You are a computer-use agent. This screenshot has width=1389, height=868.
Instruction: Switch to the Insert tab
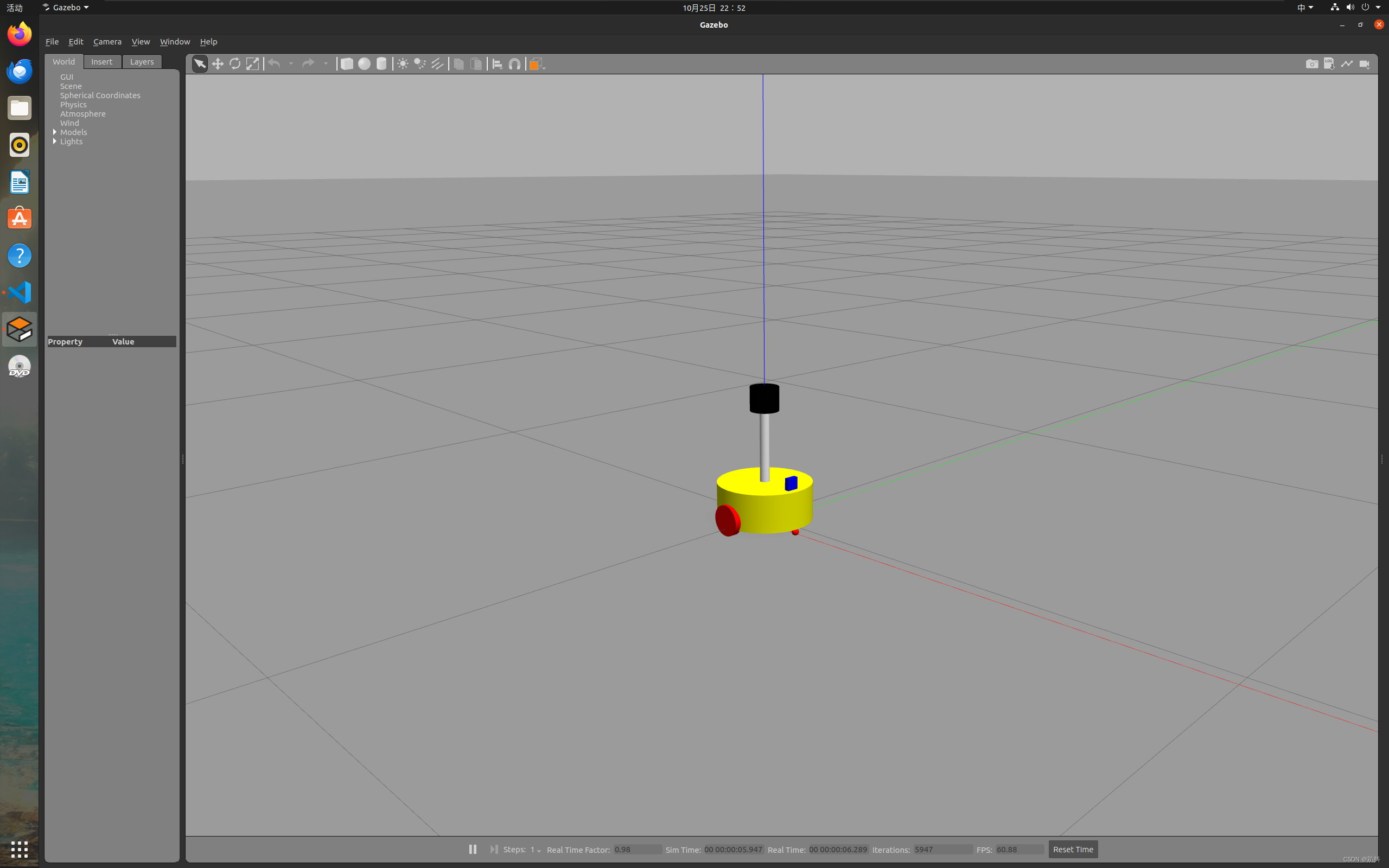pyautogui.click(x=100, y=61)
